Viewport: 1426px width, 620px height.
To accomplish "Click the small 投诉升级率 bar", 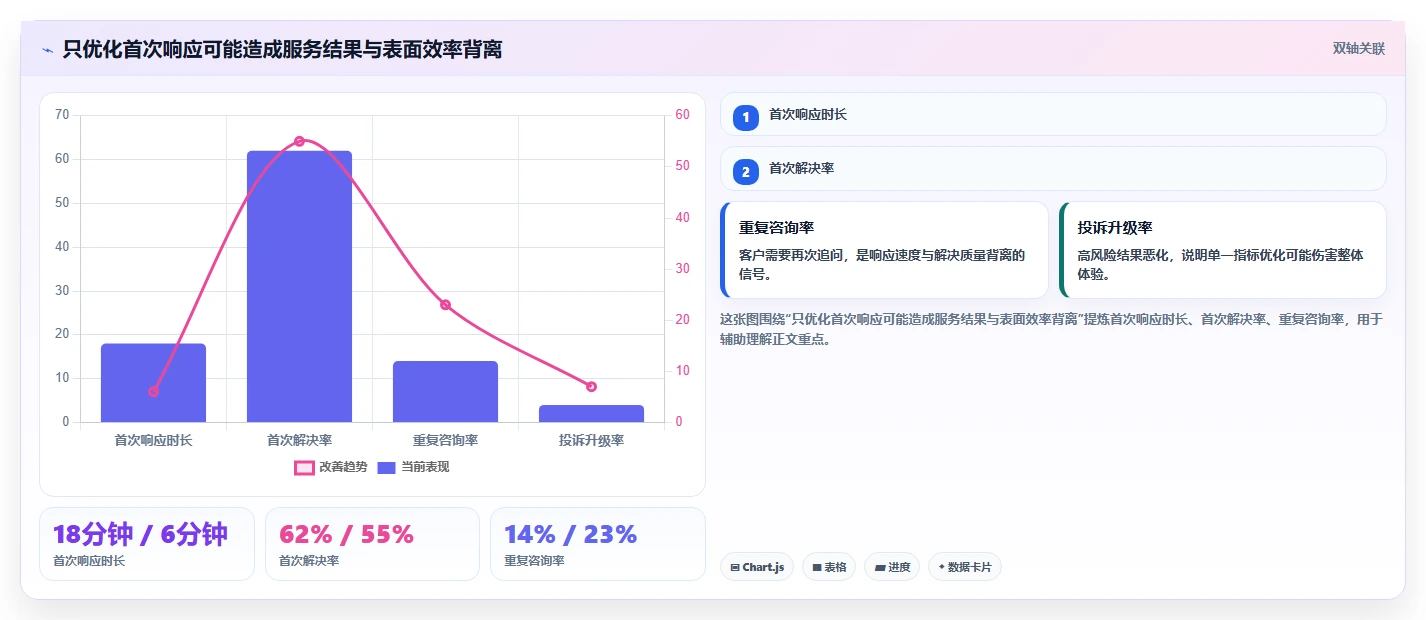I will click(x=591, y=413).
